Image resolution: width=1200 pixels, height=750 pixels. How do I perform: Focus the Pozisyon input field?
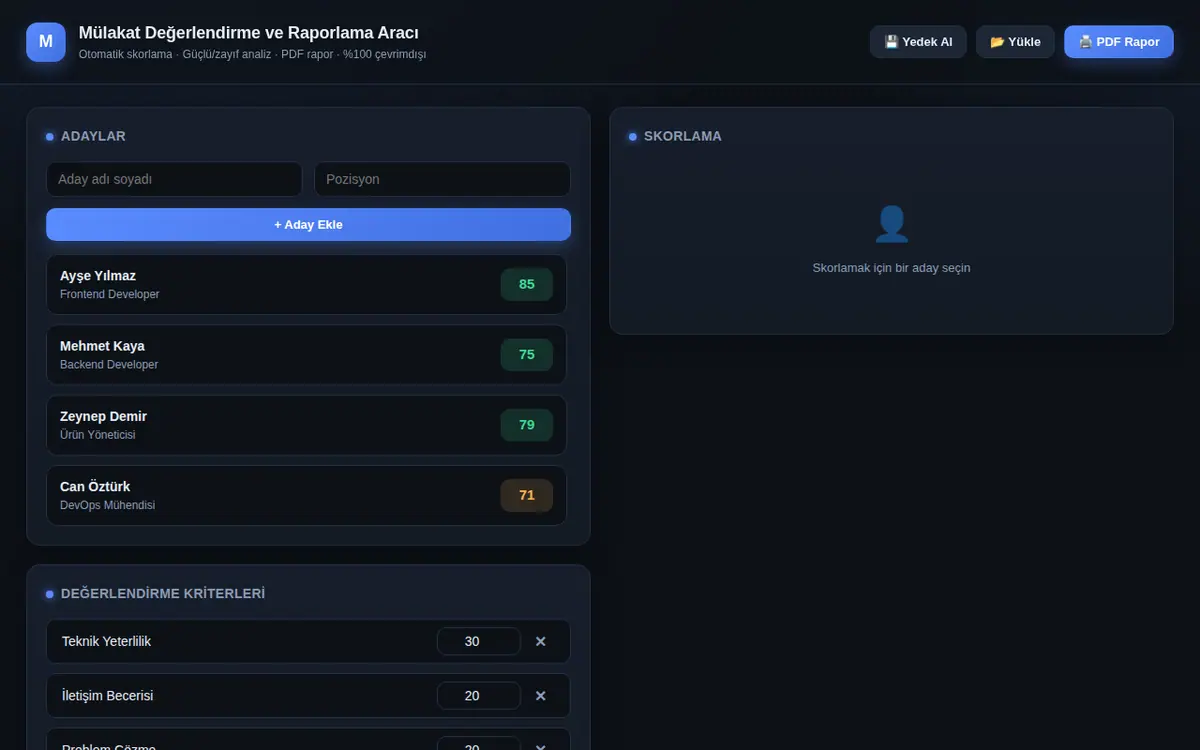[442, 180]
